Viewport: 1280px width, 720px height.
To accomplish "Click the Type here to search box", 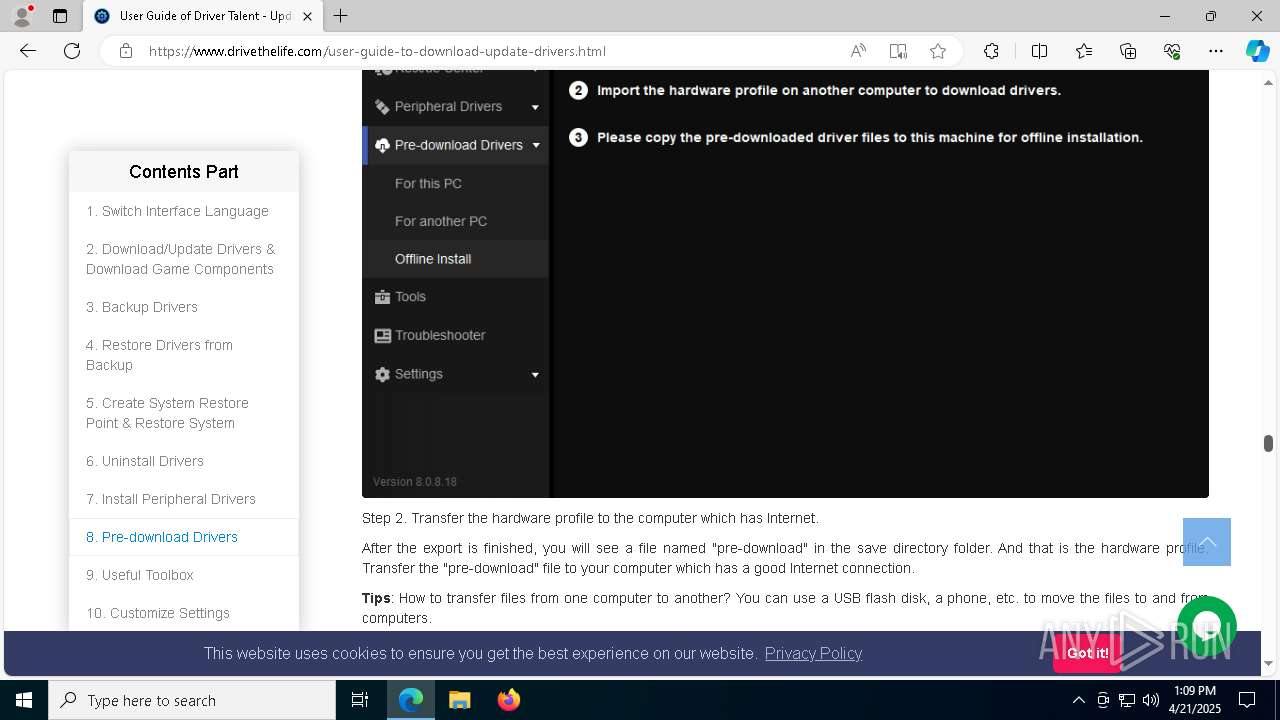I will click(x=192, y=700).
